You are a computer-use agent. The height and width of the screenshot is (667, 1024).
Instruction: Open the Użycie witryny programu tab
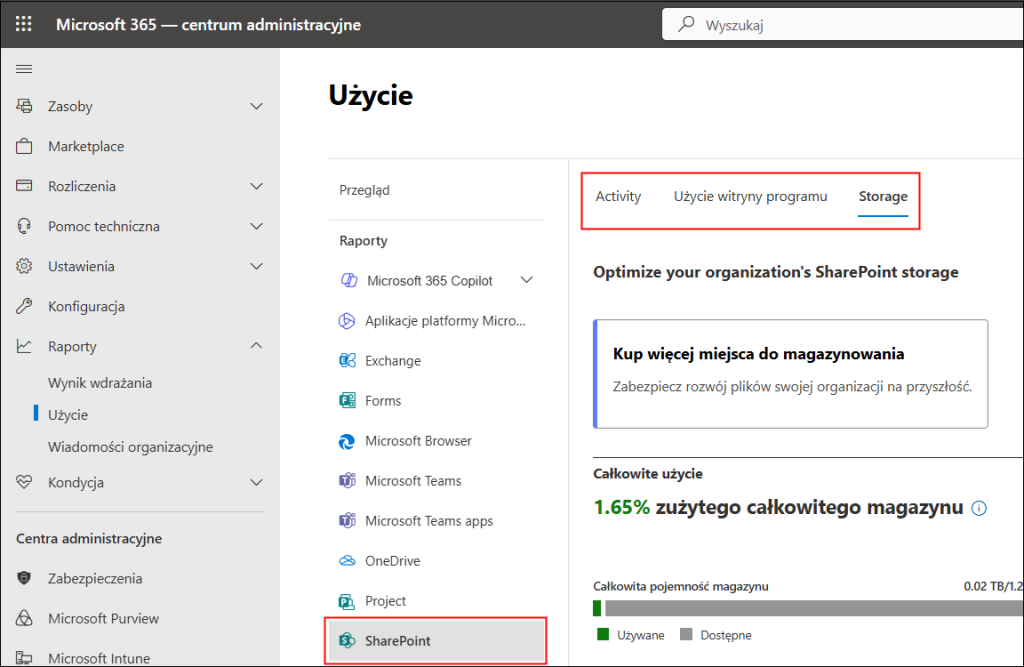(x=751, y=196)
